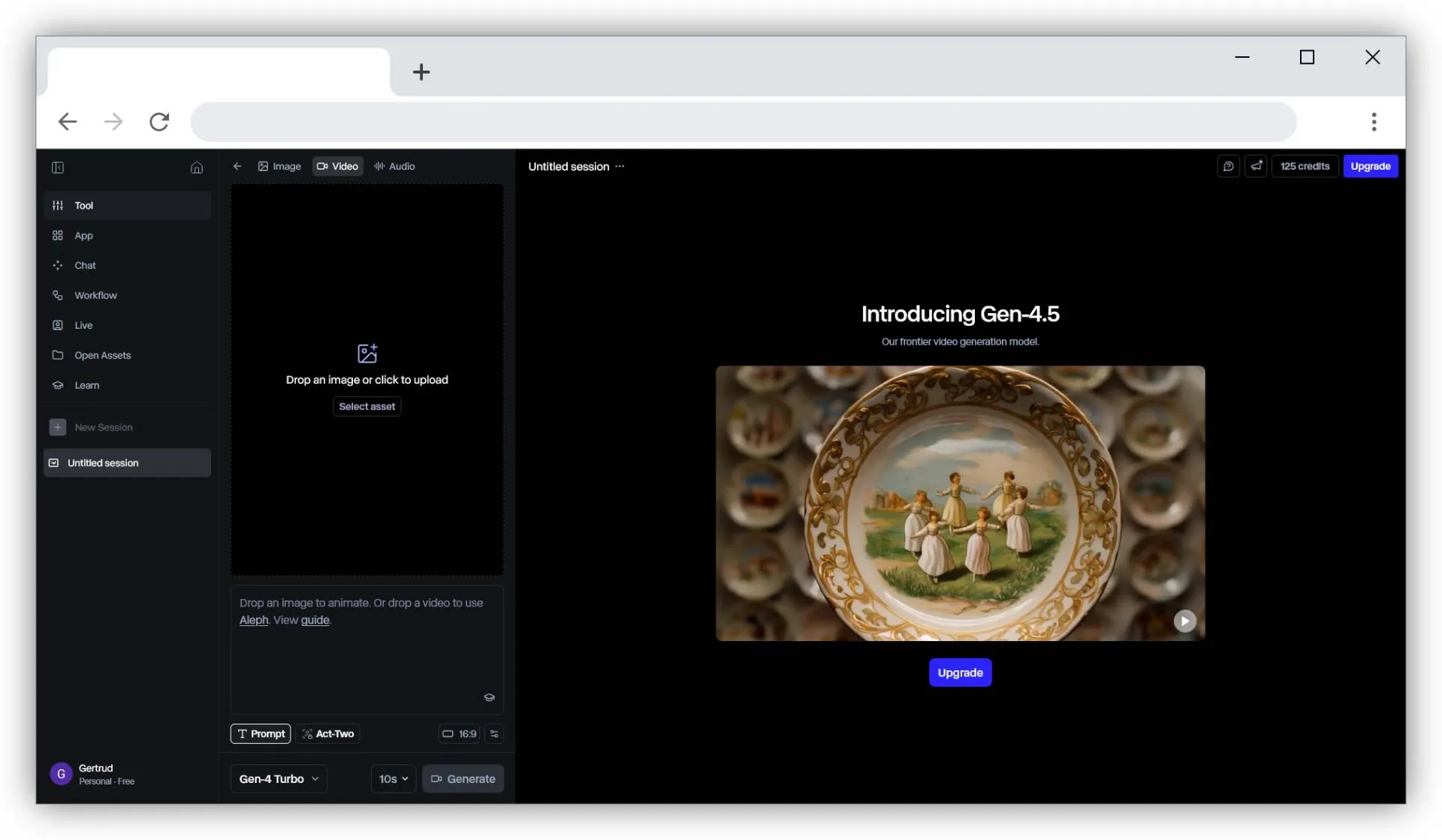The height and width of the screenshot is (840, 1442).
Task: Play the Gen-4.5 preview video
Action: (x=1184, y=621)
